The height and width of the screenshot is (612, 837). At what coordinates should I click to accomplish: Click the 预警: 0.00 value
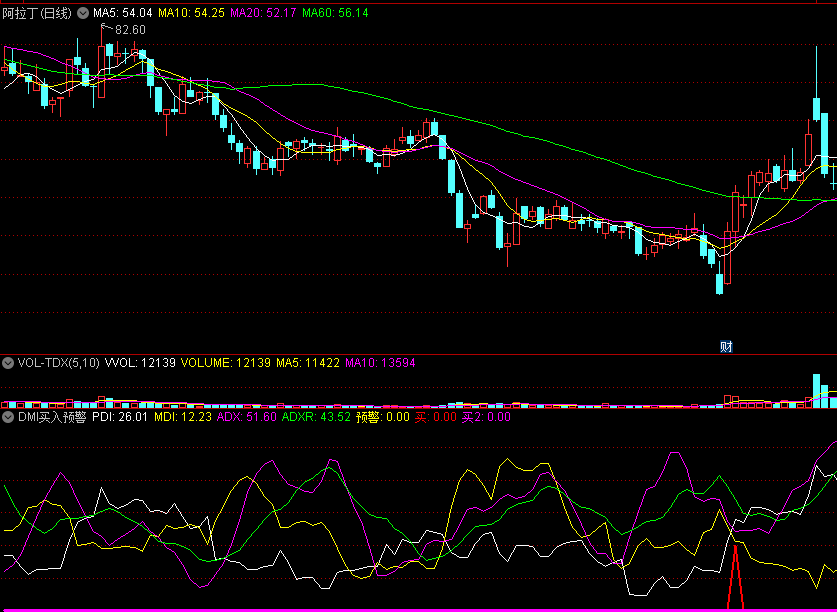tap(383, 417)
